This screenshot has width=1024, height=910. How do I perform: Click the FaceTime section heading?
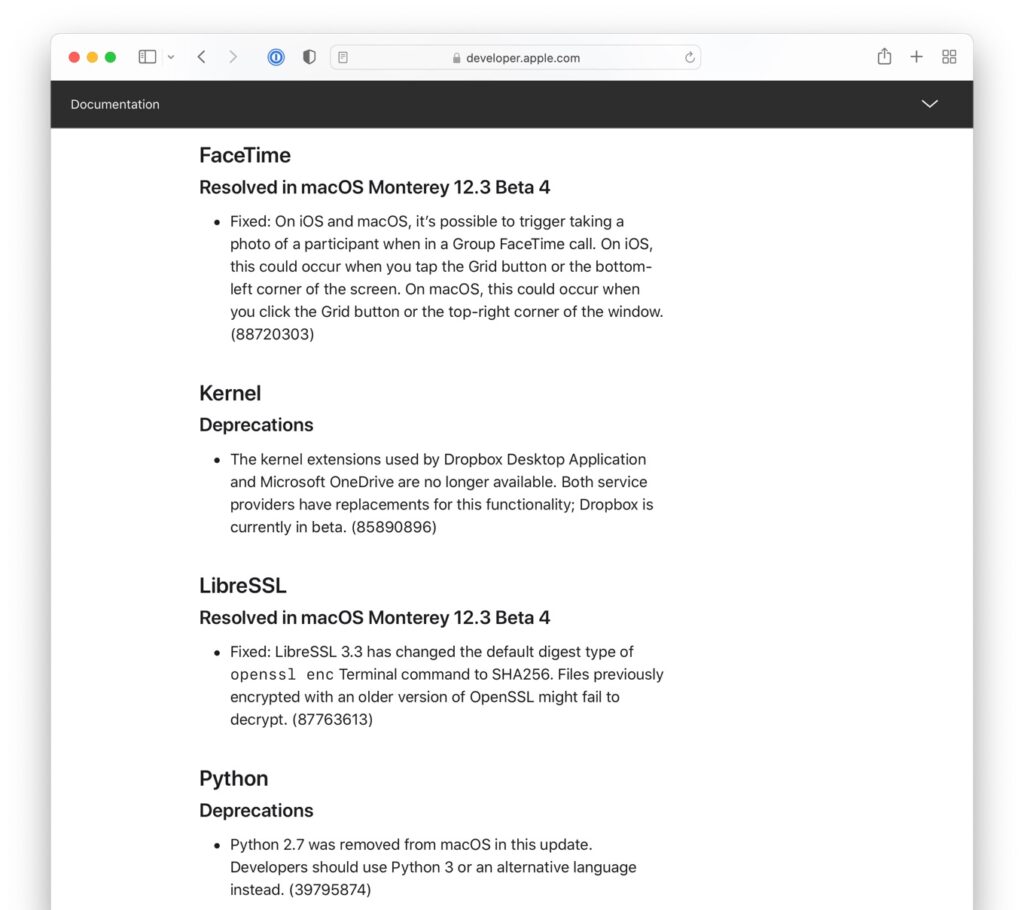click(x=245, y=156)
